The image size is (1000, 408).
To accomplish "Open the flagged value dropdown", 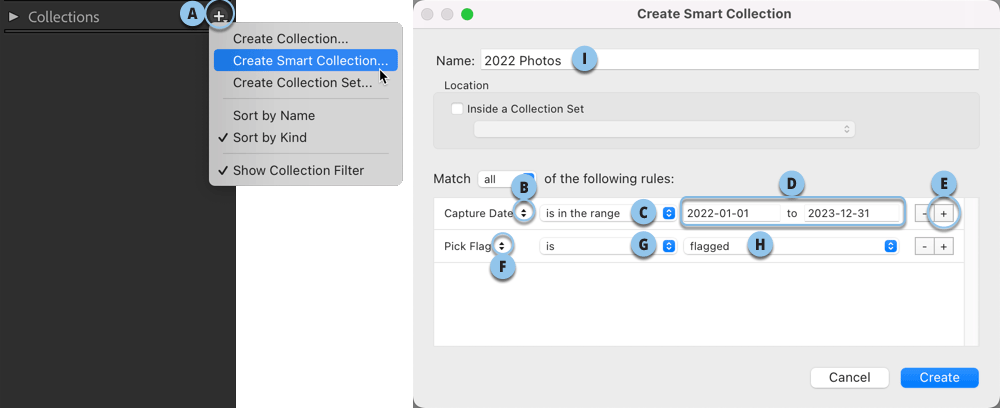I will click(790, 246).
